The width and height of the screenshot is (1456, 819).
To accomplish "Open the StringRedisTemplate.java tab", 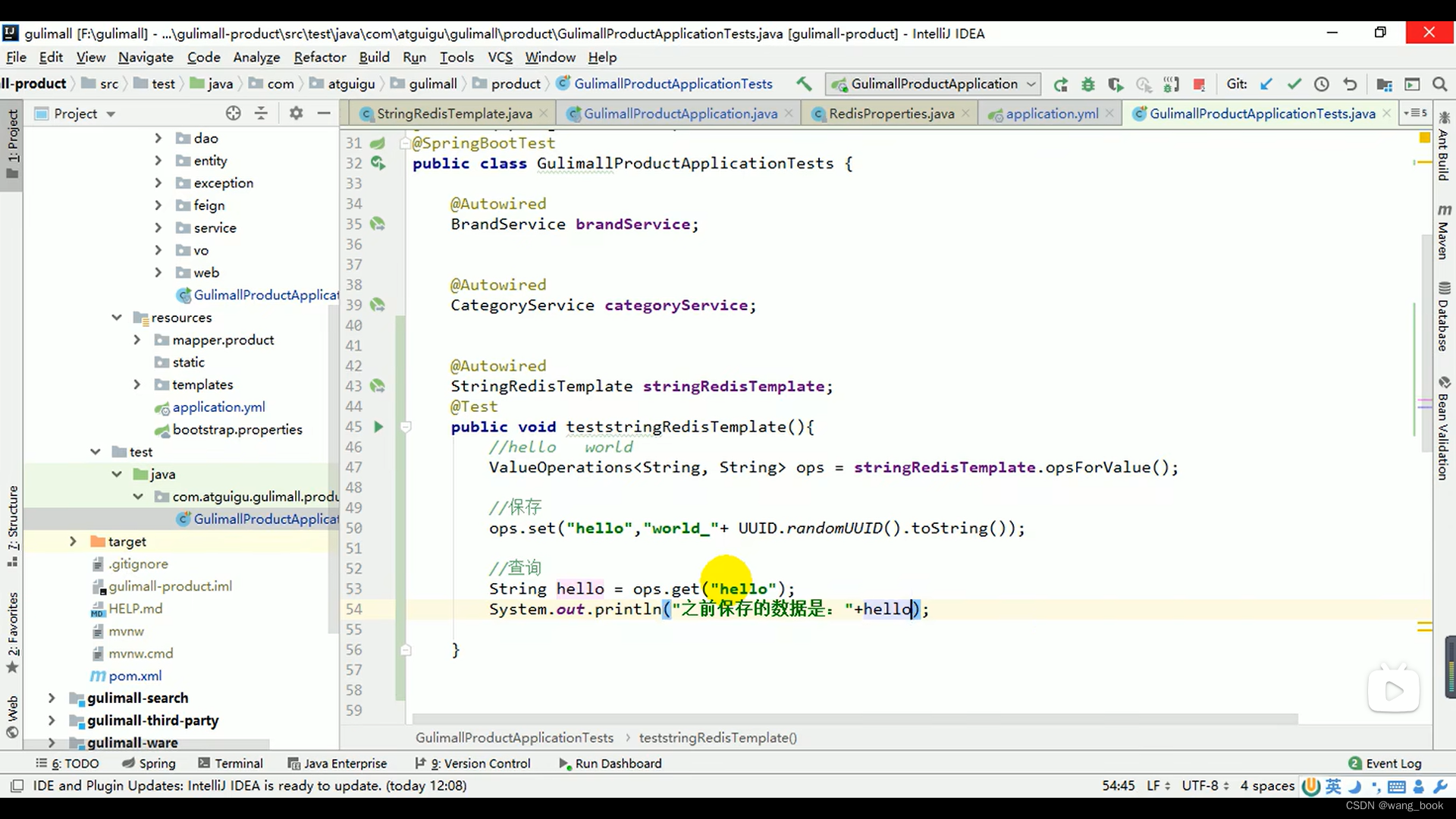I will pos(452,113).
